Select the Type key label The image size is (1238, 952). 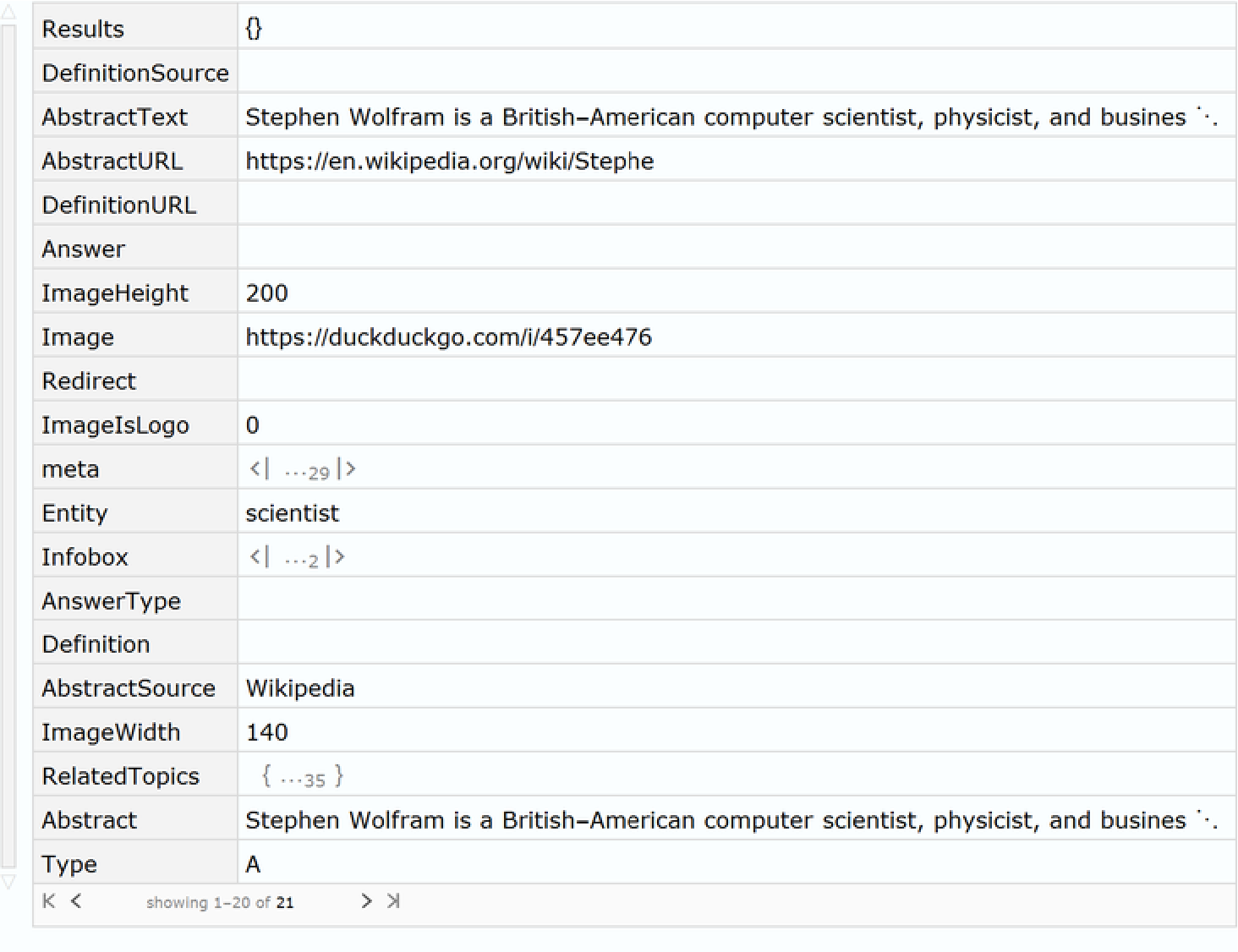[69, 864]
